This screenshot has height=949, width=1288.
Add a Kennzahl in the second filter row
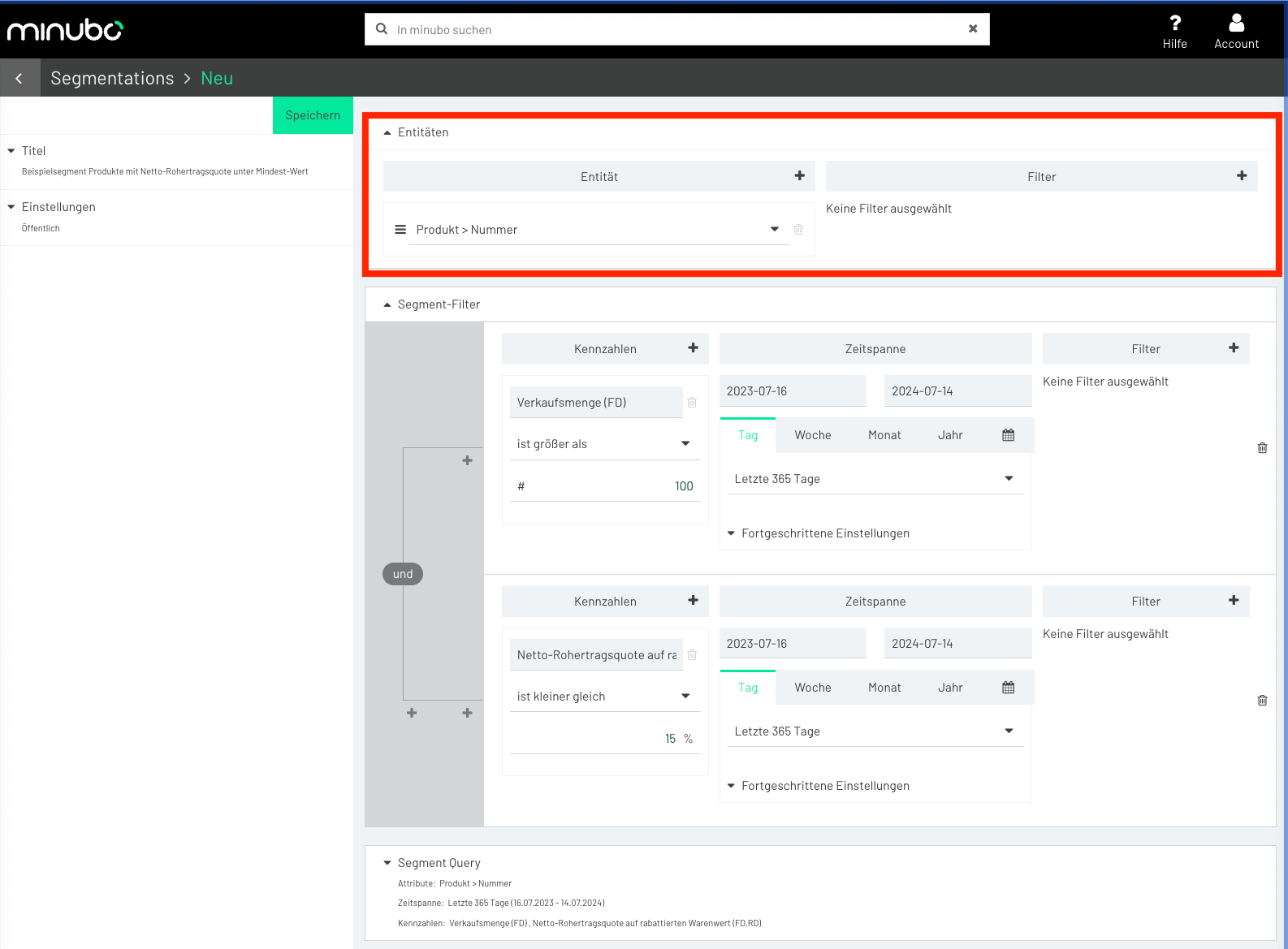click(693, 600)
